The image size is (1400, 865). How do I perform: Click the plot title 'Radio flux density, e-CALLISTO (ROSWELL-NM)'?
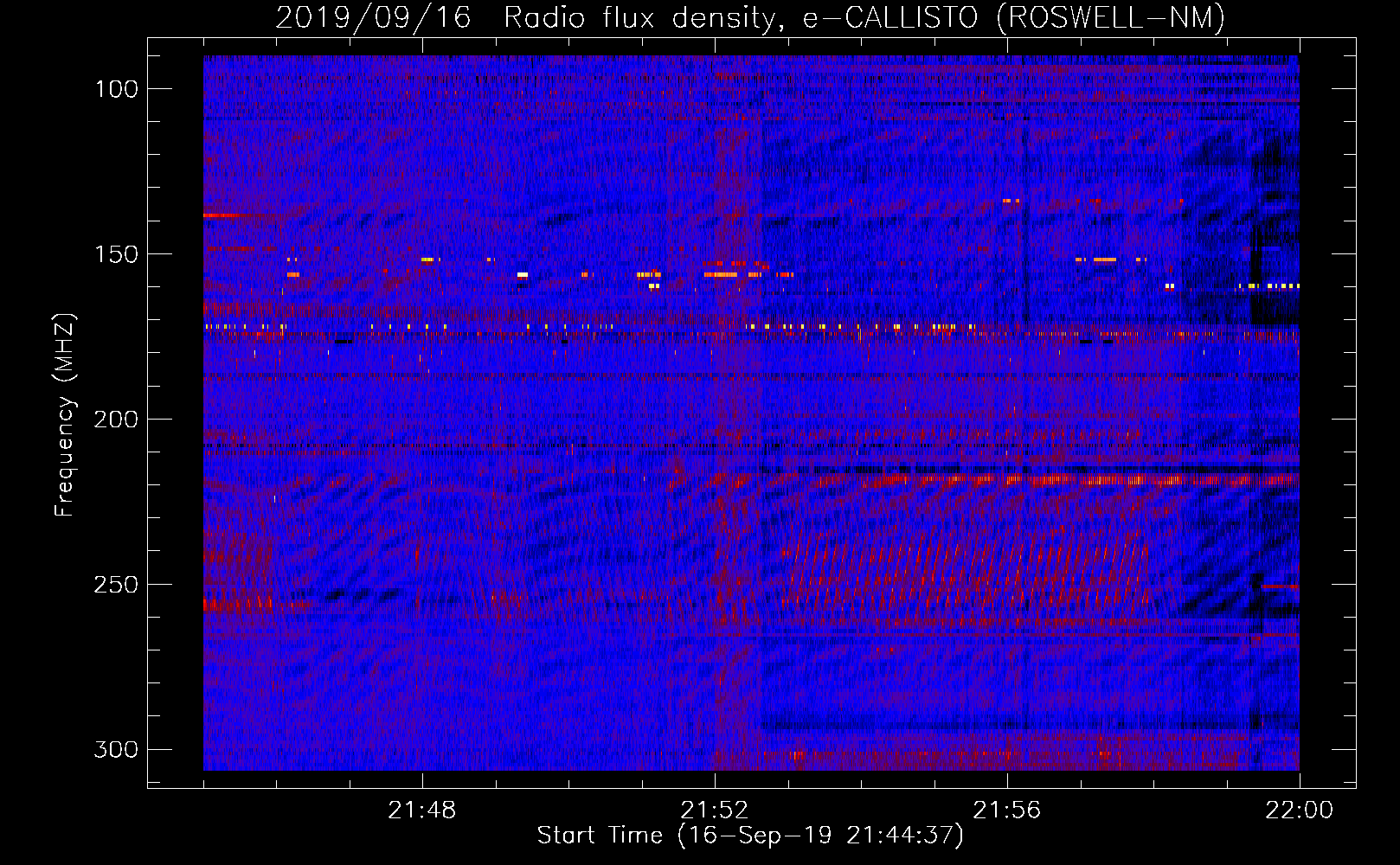864,17
